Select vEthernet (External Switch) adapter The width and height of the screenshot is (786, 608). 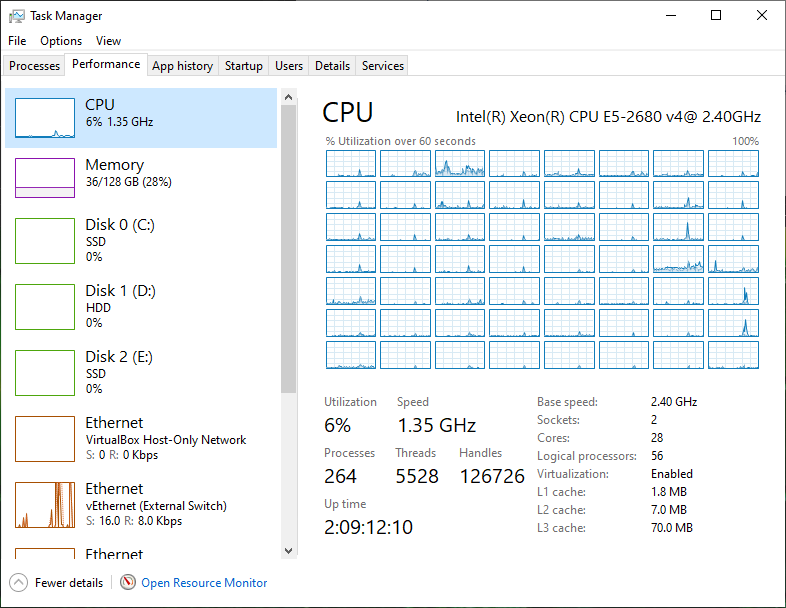[x=140, y=504]
